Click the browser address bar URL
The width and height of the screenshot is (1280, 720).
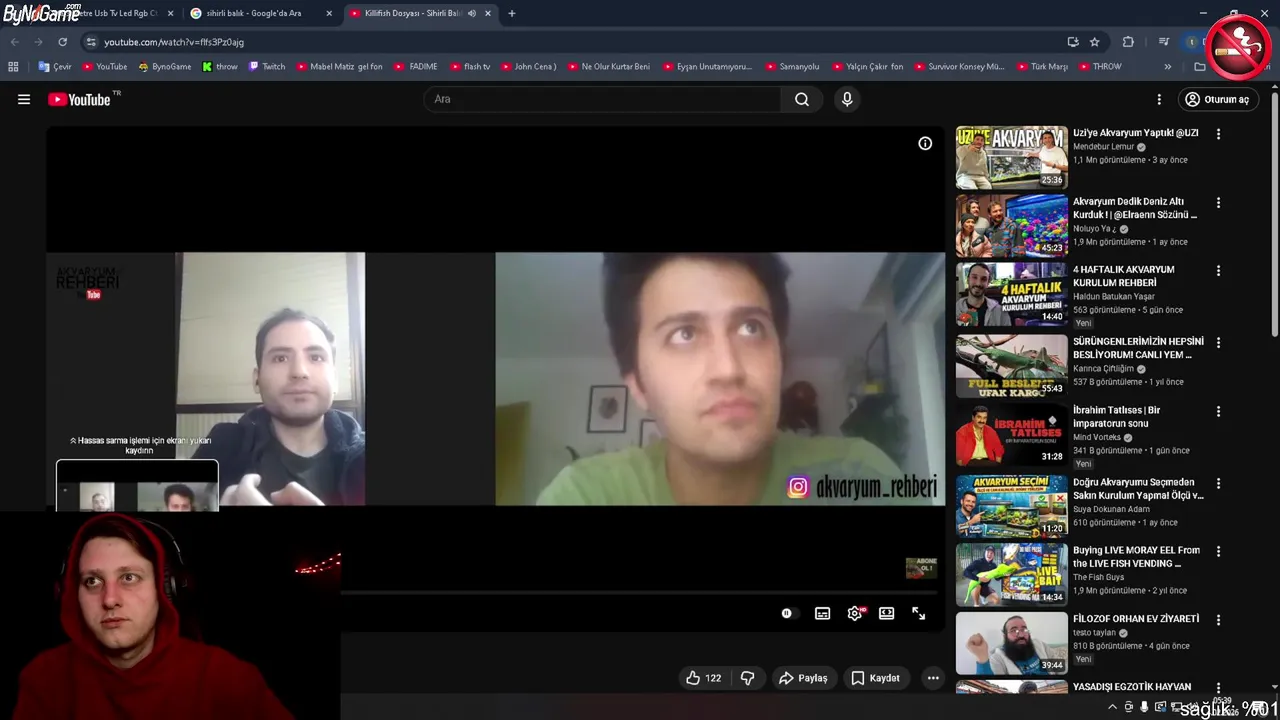pyautogui.click(x=174, y=42)
